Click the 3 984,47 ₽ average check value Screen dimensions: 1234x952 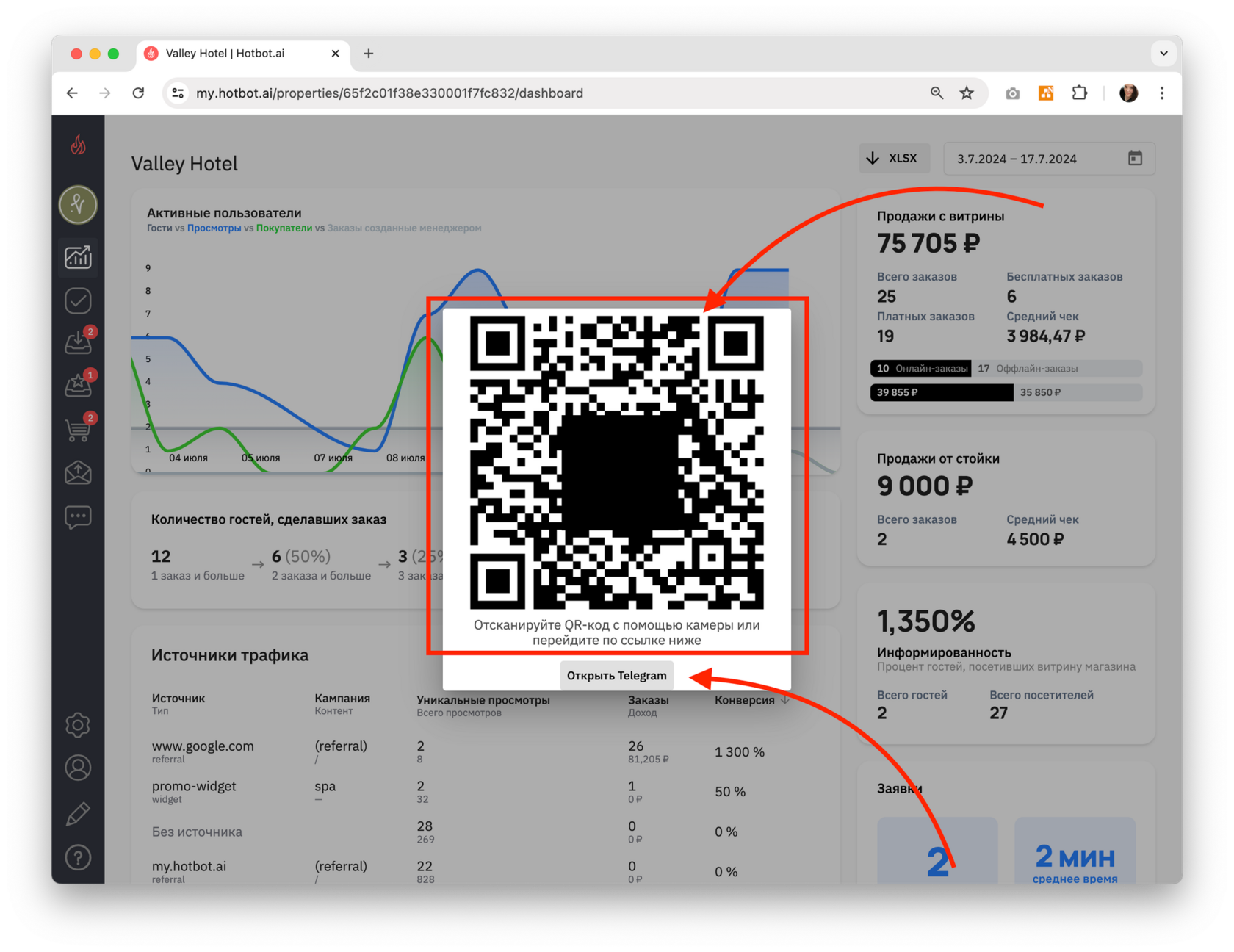pyautogui.click(x=1045, y=336)
